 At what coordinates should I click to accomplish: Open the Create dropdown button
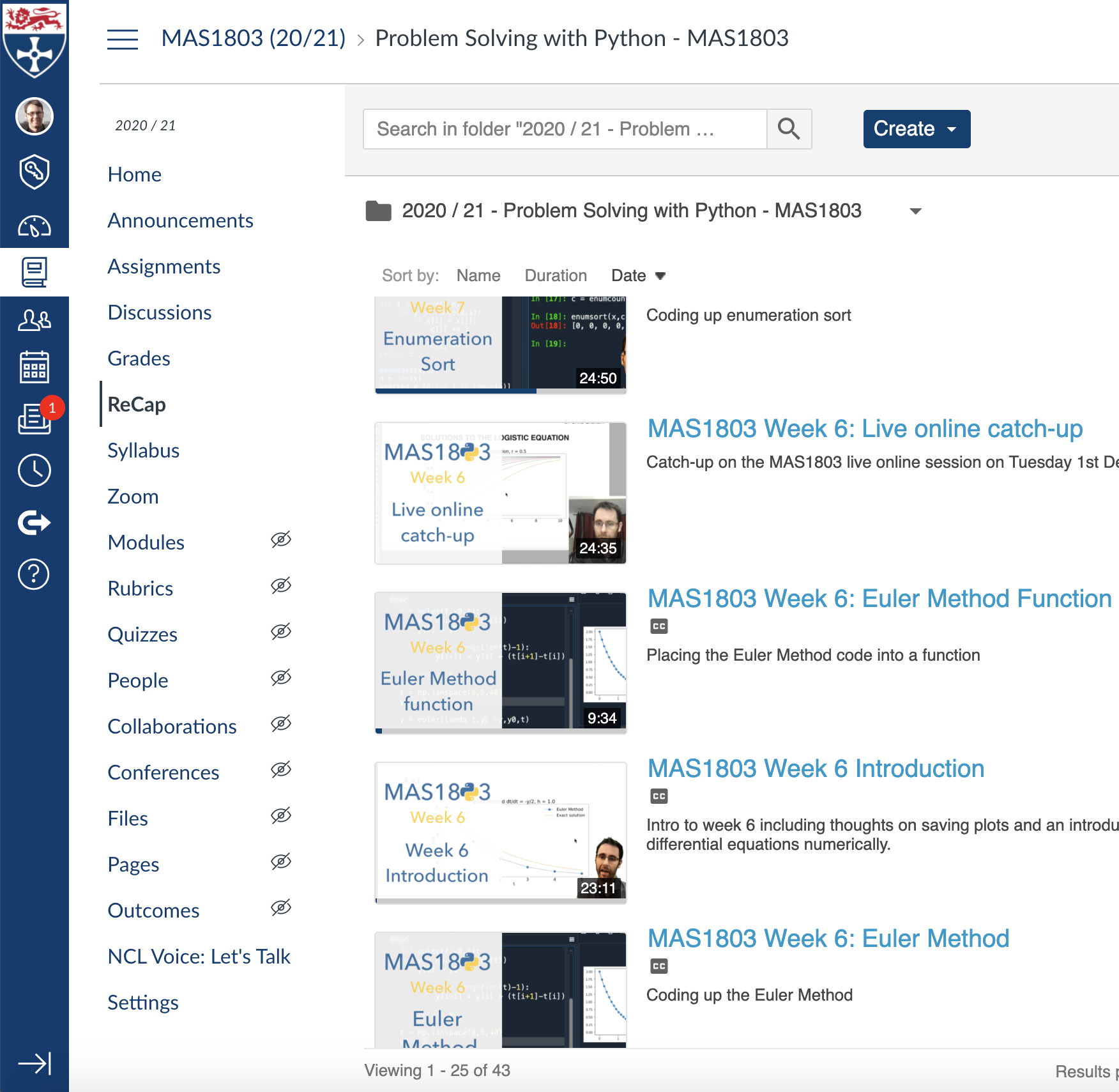point(916,129)
